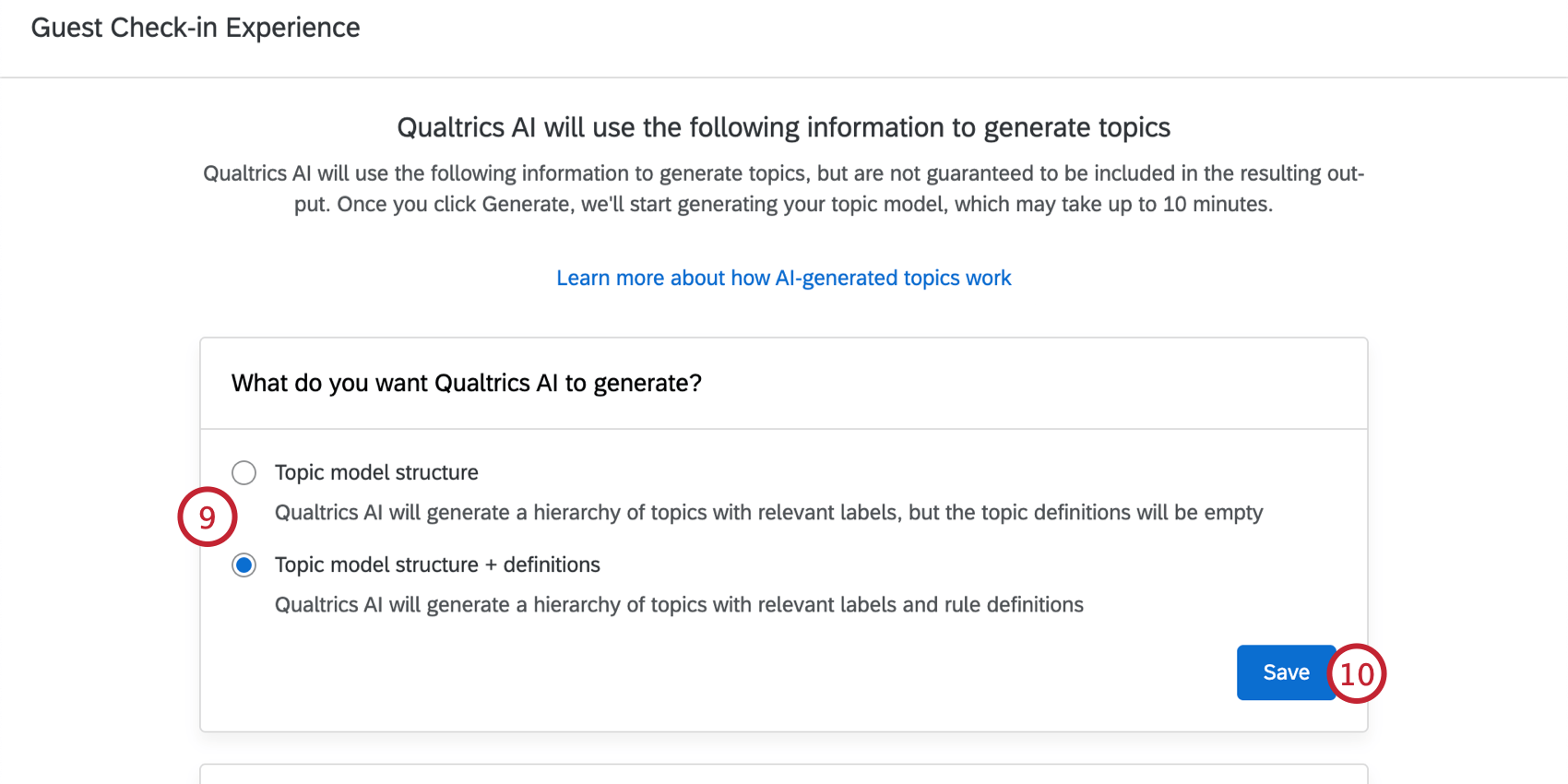The image size is (1568, 784).
Task: Click the description about empty topic definitions
Action: 768,513
